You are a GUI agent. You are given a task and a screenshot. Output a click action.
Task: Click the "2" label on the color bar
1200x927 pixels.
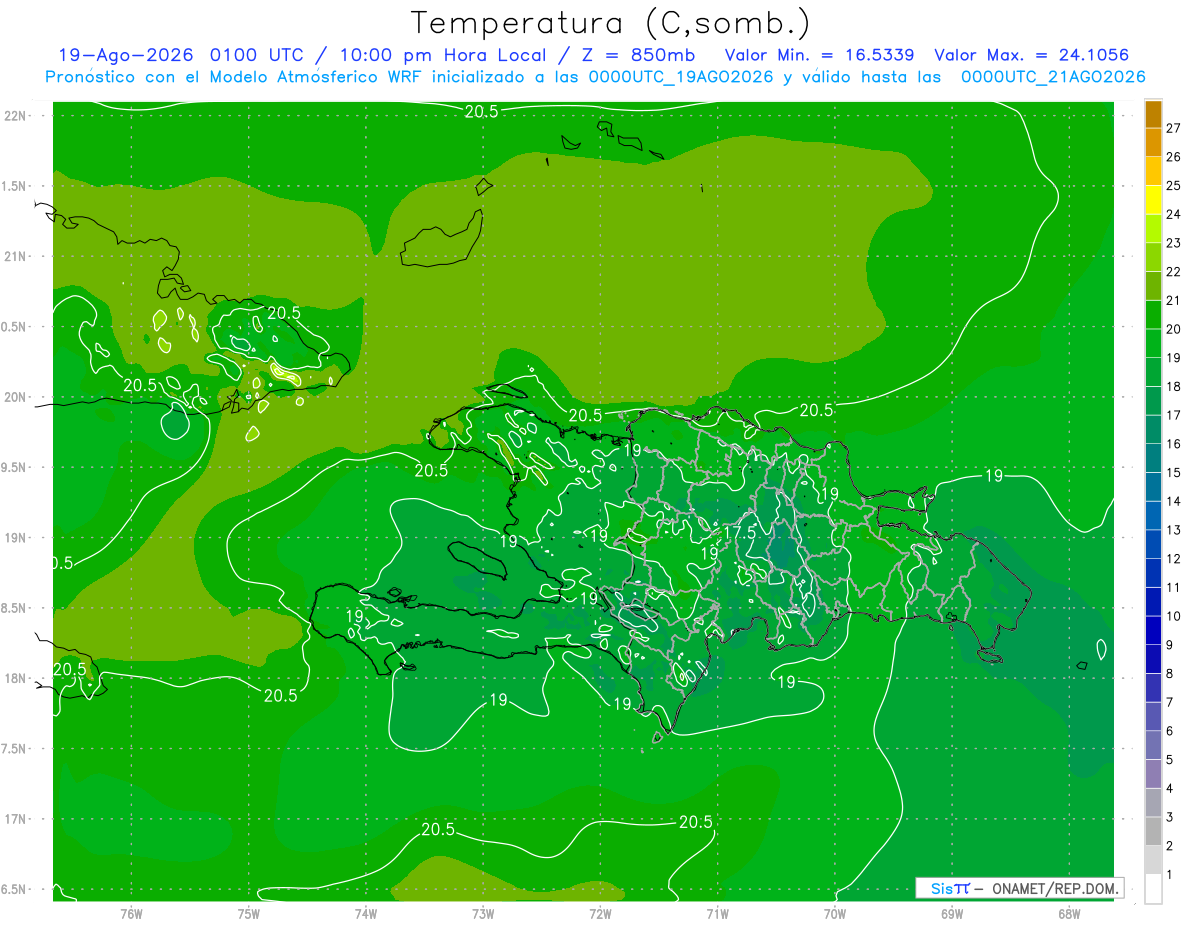coord(1170,846)
